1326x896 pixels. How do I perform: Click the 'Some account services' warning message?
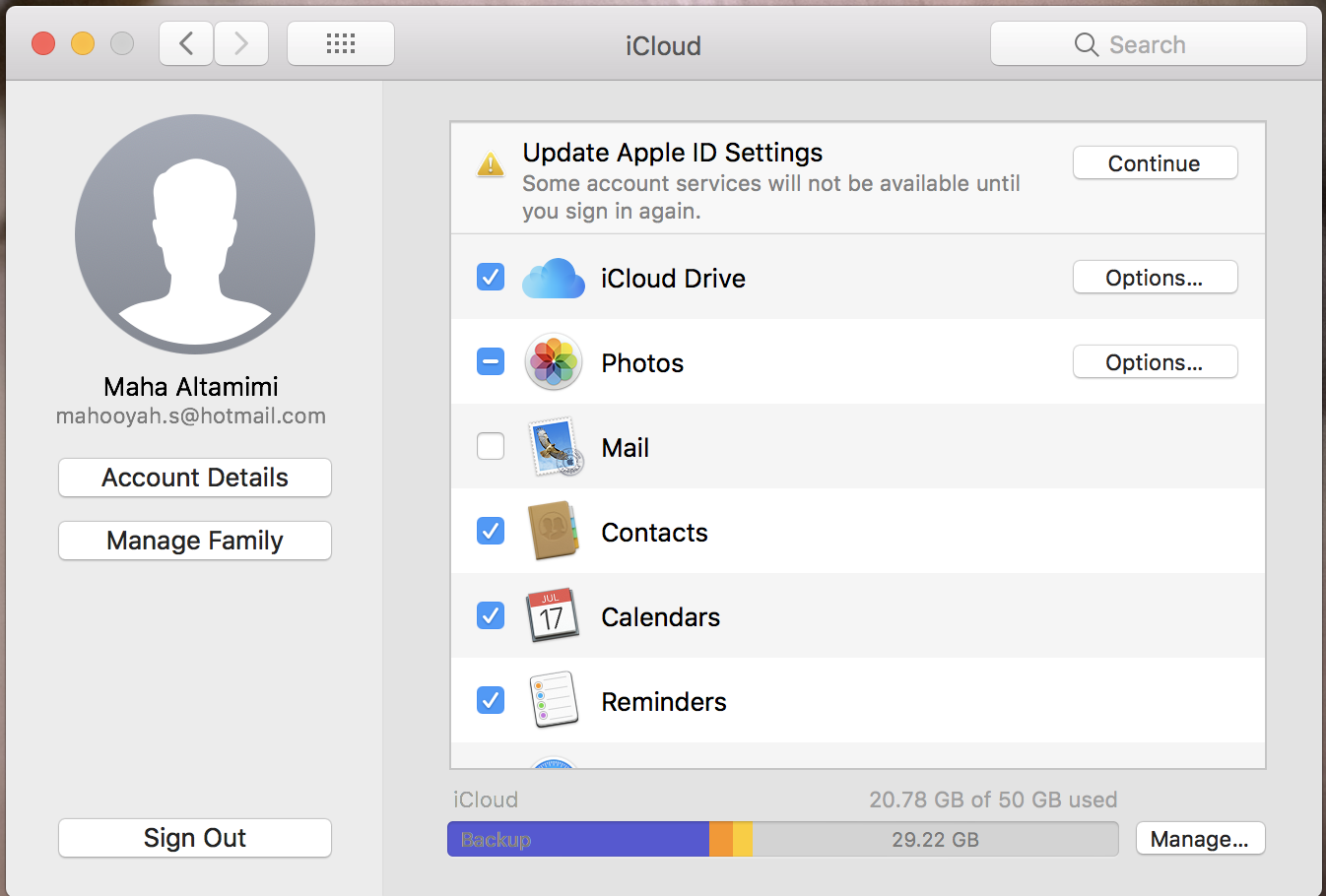(771, 197)
